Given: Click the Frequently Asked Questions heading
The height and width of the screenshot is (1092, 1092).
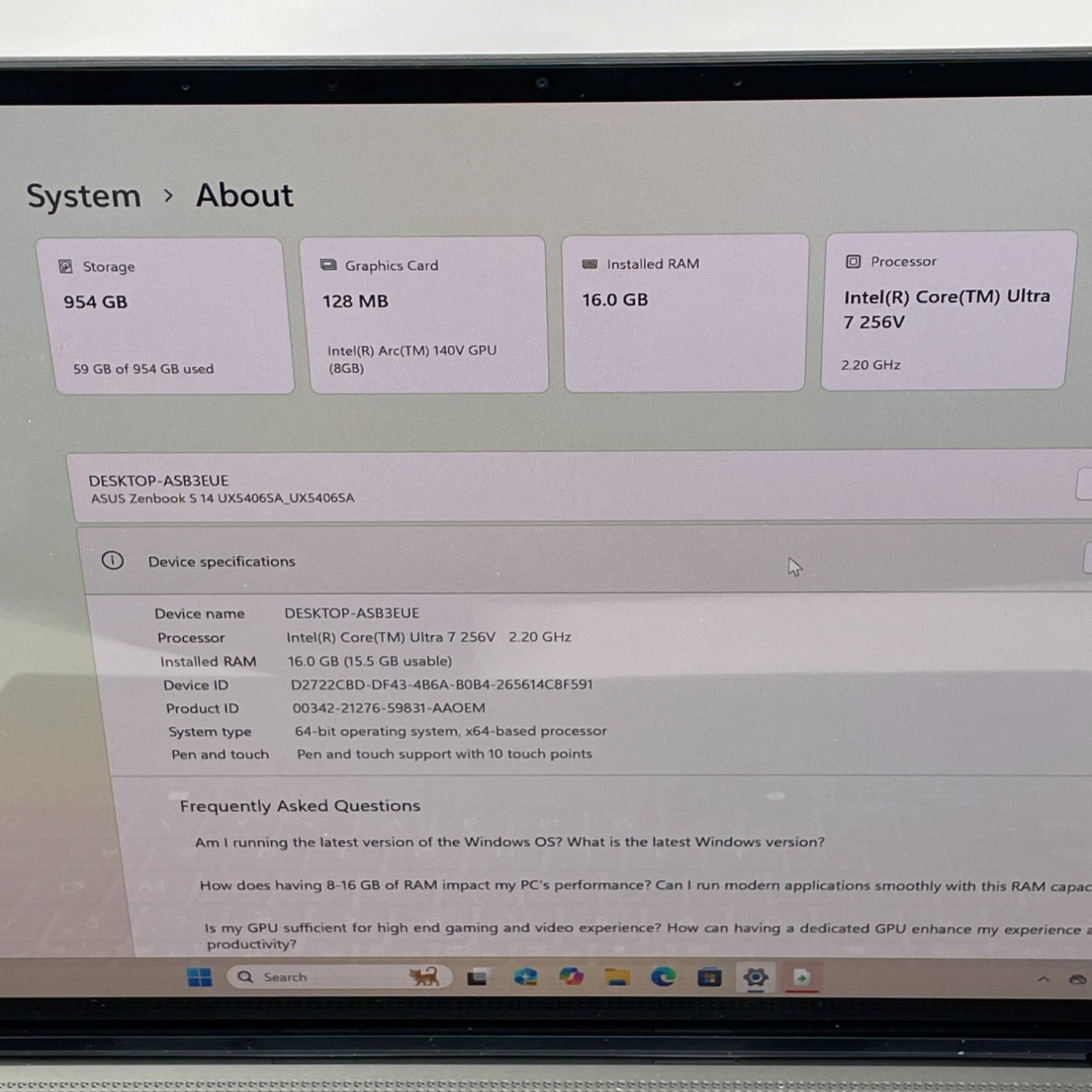Looking at the screenshot, I should pos(300,806).
